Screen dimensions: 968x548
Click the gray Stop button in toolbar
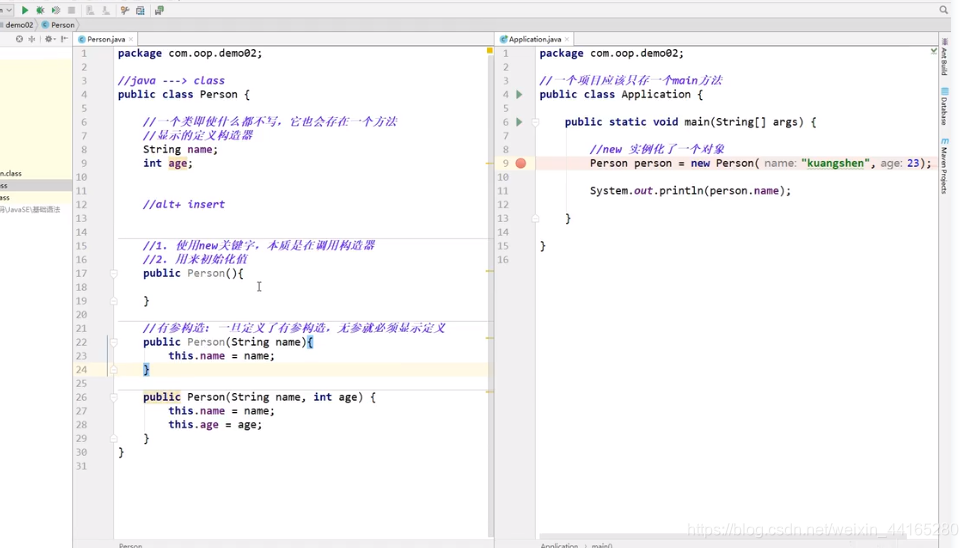(72, 10)
